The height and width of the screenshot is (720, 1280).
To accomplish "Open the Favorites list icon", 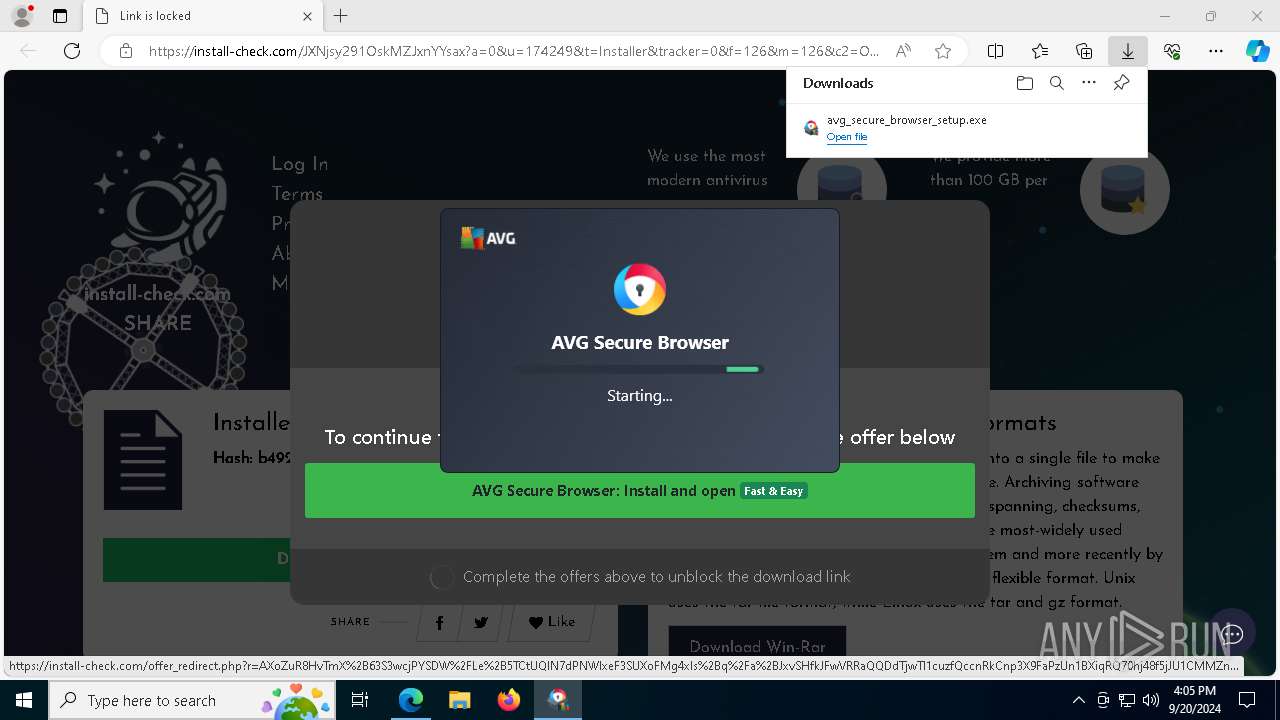I will (x=1040, y=51).
